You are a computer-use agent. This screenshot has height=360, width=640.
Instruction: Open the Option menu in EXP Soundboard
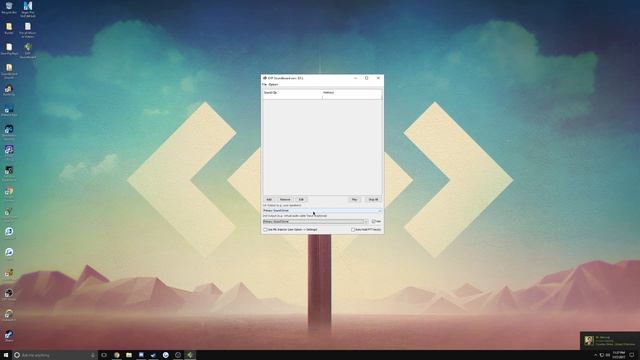pyautogui.click(x=273, y=84)
